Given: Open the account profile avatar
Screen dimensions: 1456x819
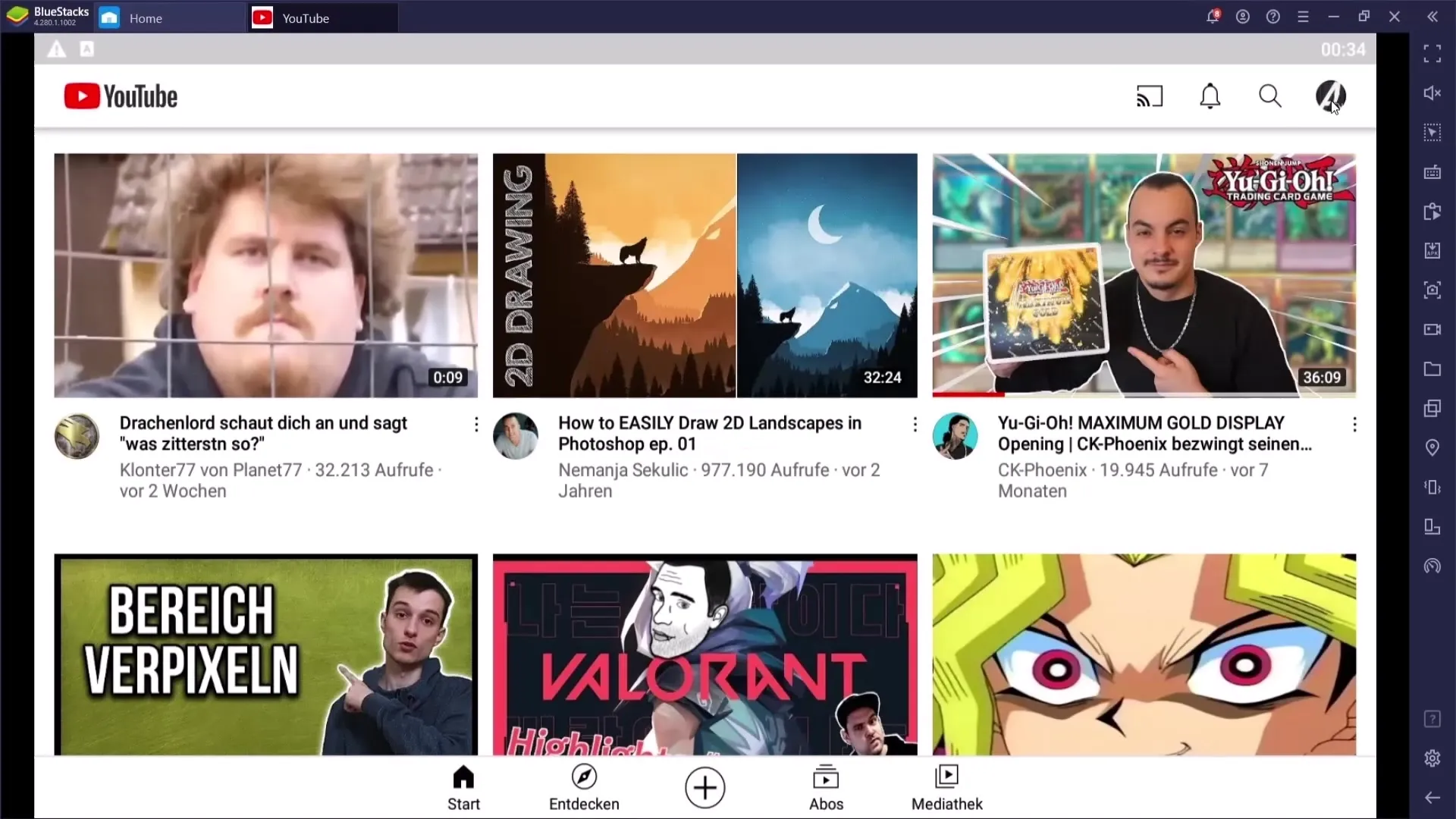Looking at the screenshot, I should point(1330,96).
